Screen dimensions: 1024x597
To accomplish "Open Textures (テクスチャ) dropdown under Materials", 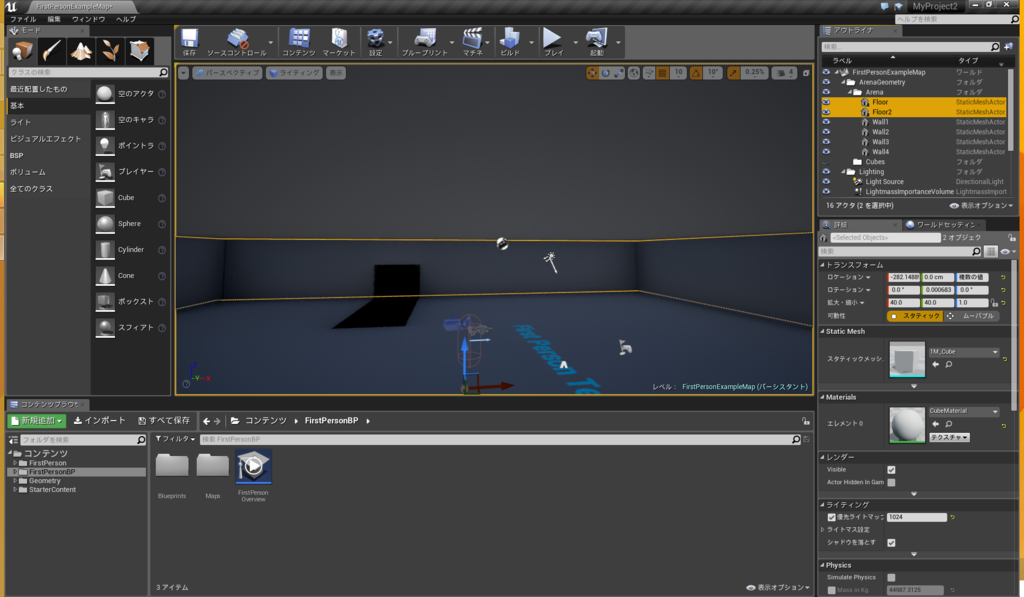I will [x=949, y=438].
